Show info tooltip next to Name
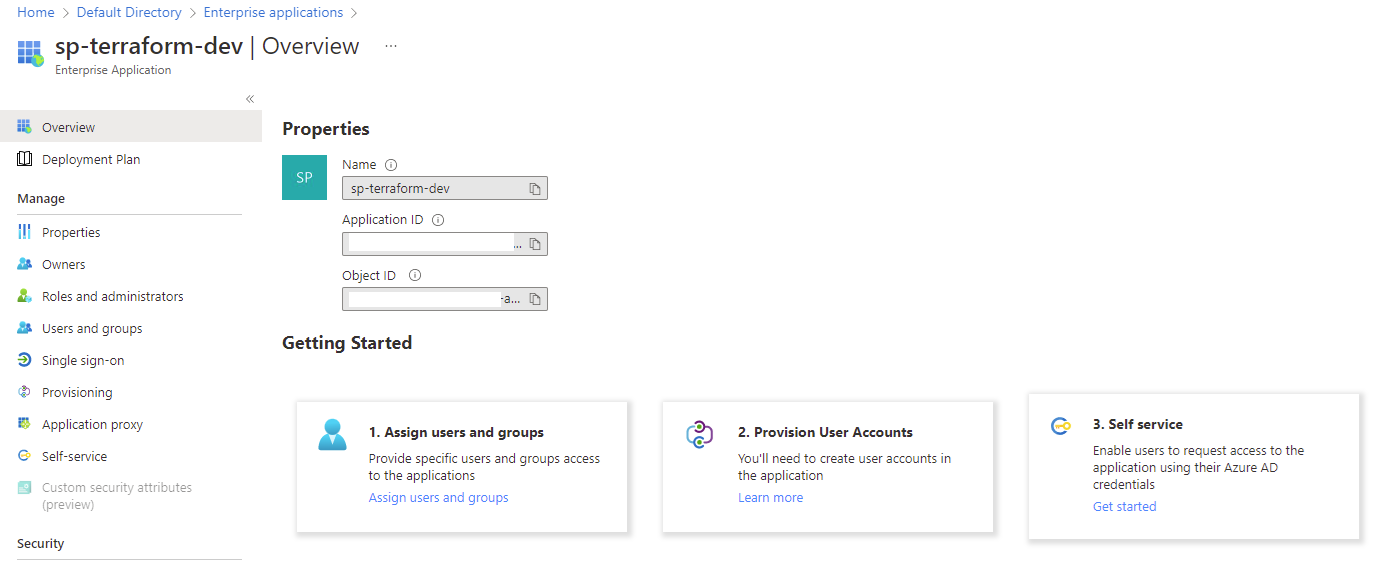The height and width of the screenshot is (568, 1387). [x=391, y=165]
